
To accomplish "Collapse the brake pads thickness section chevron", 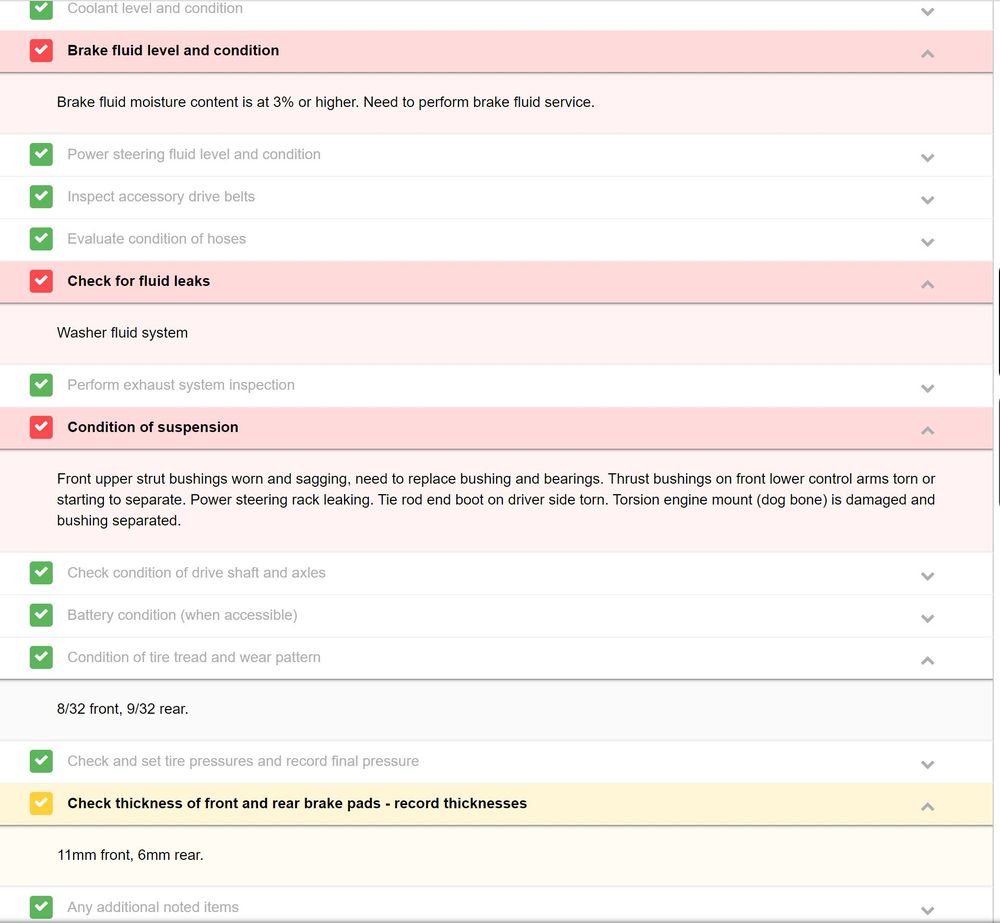I will point(927,806).
